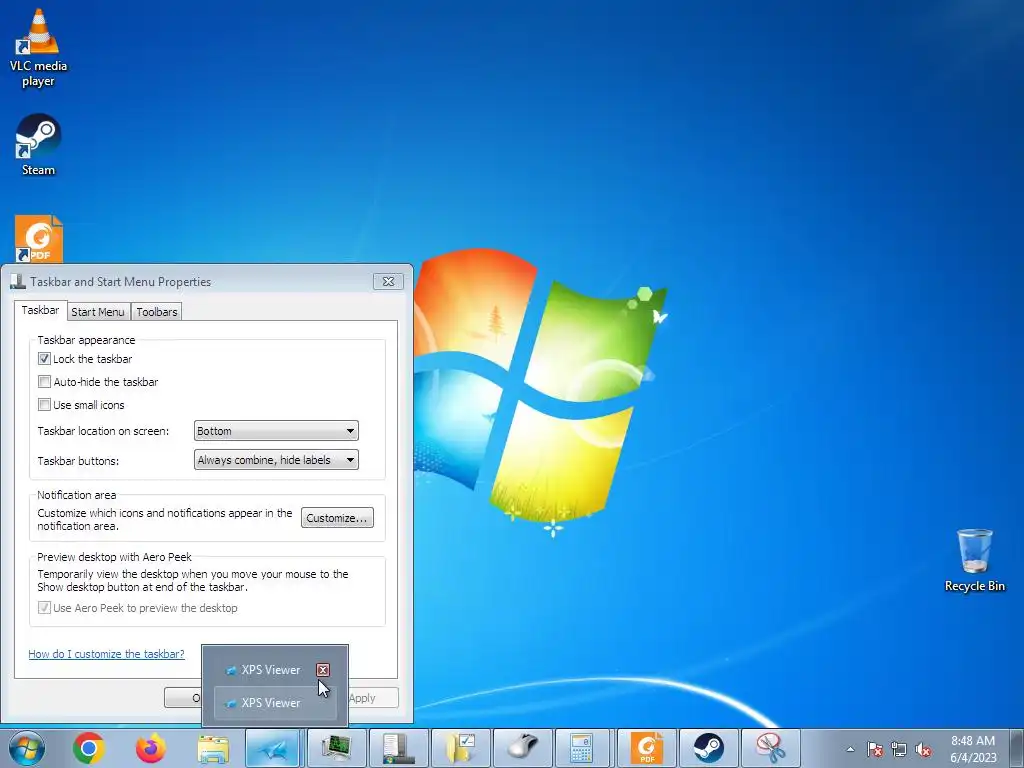This screenshot has height=768, width=1024.
Task: Uncheck Lock the taskbar
Action: (85, 359)
